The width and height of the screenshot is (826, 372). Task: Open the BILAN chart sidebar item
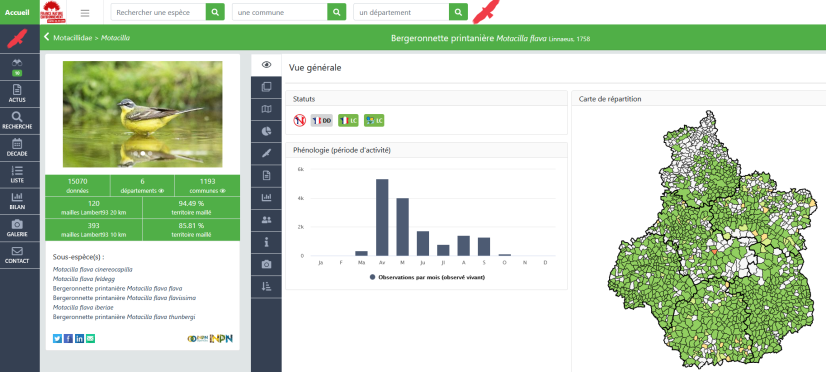(x=17, y=201)
